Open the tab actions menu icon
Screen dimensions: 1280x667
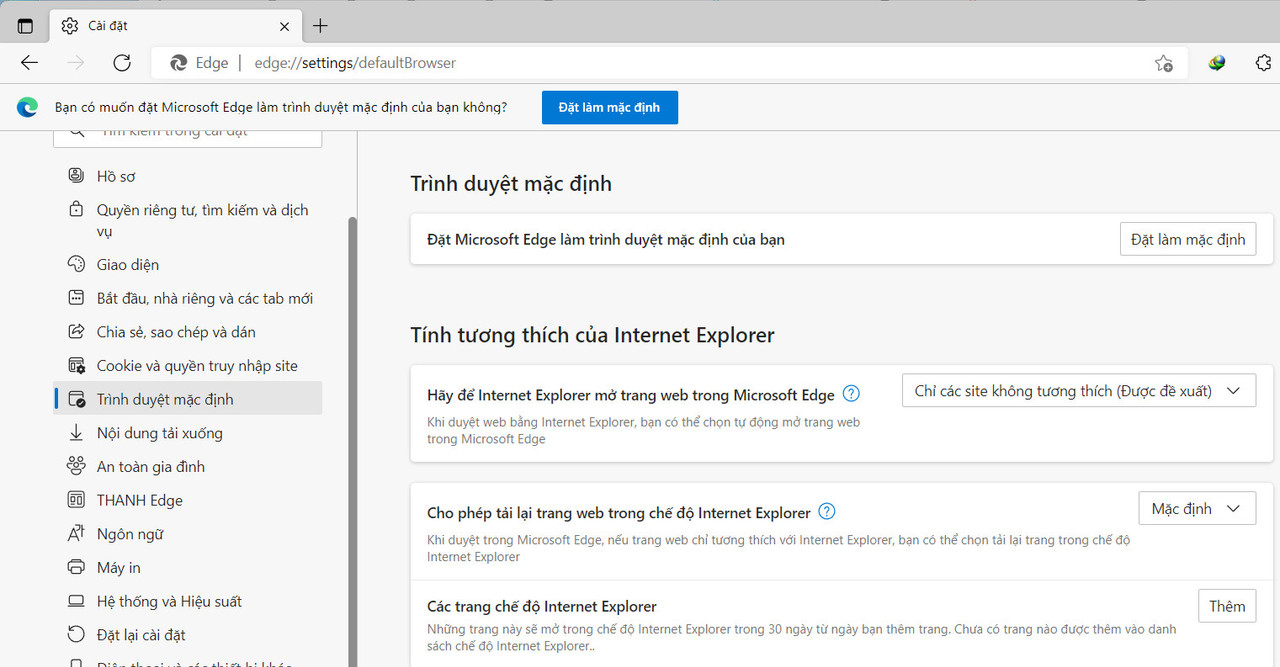(25, 26)
